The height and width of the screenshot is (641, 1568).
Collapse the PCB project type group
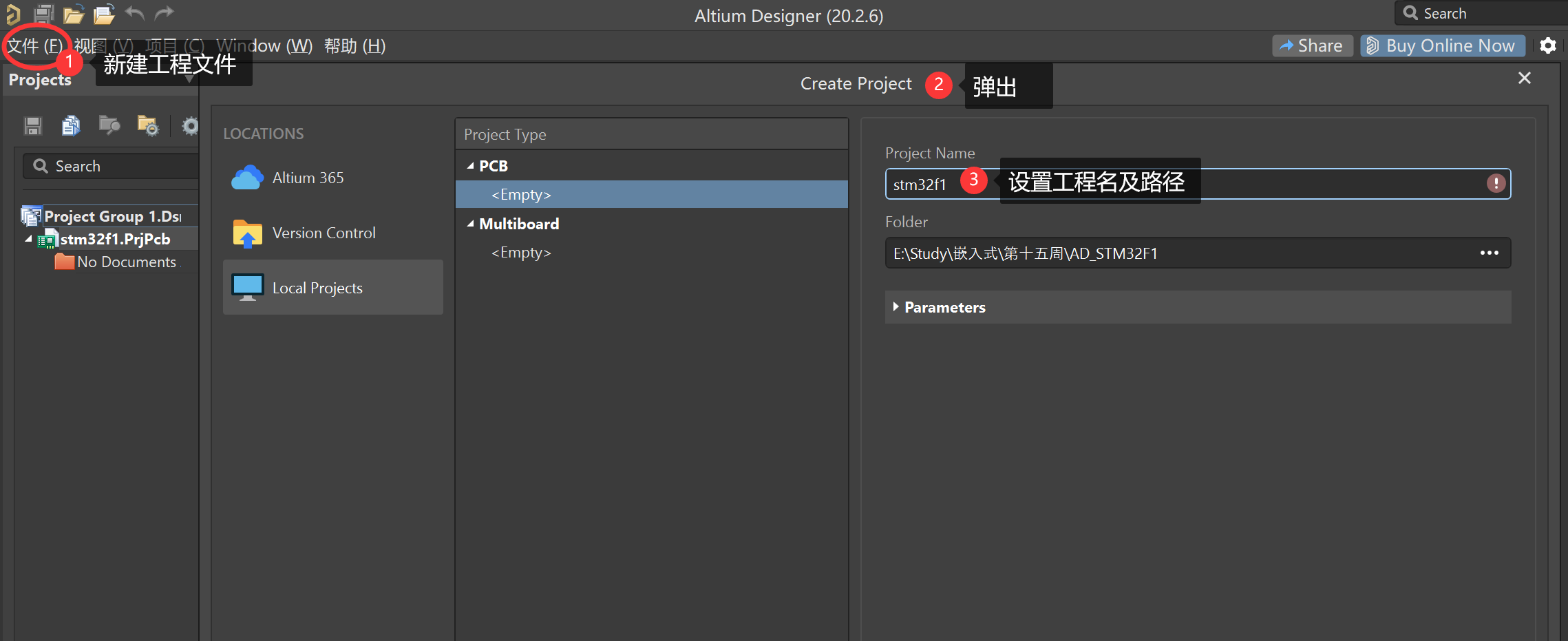coord(471,166)
